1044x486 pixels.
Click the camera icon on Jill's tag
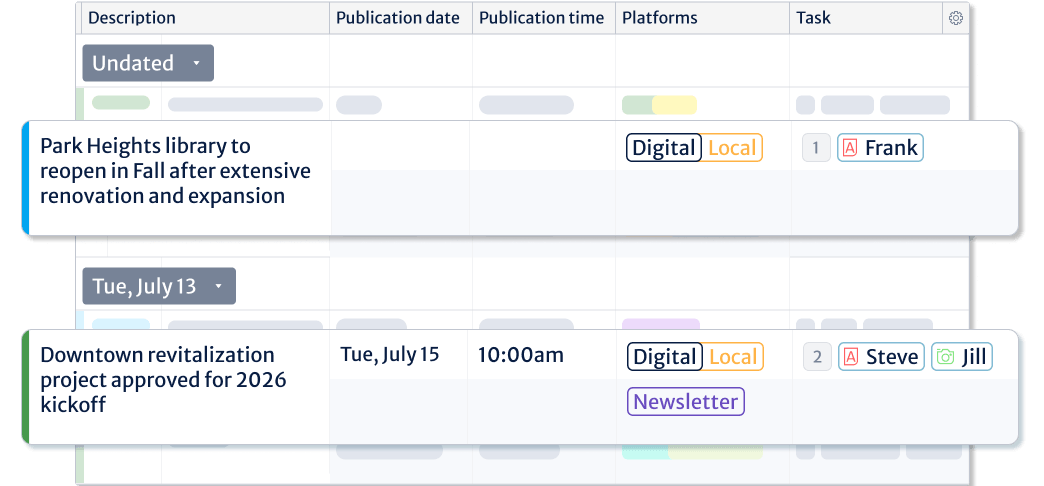945,357
